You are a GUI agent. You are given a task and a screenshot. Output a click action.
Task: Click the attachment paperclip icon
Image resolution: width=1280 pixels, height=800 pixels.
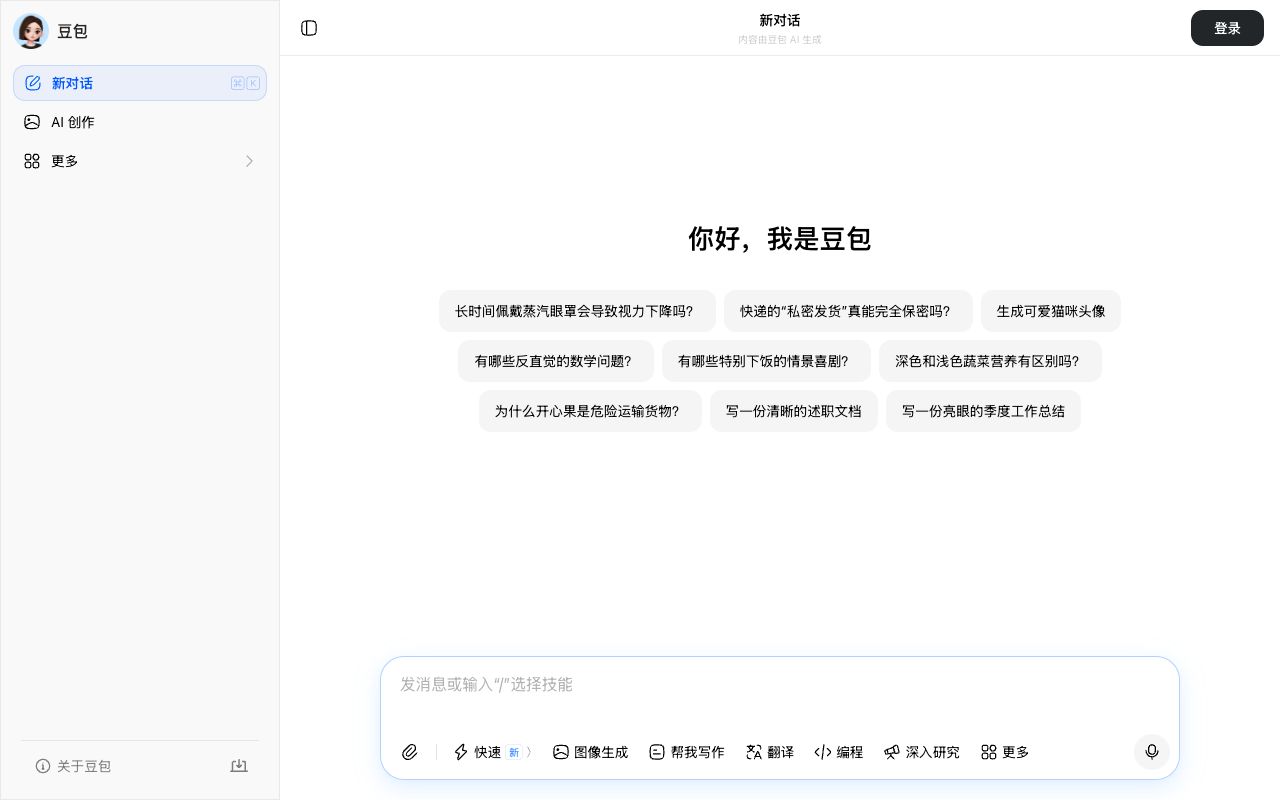coord(409,752)
